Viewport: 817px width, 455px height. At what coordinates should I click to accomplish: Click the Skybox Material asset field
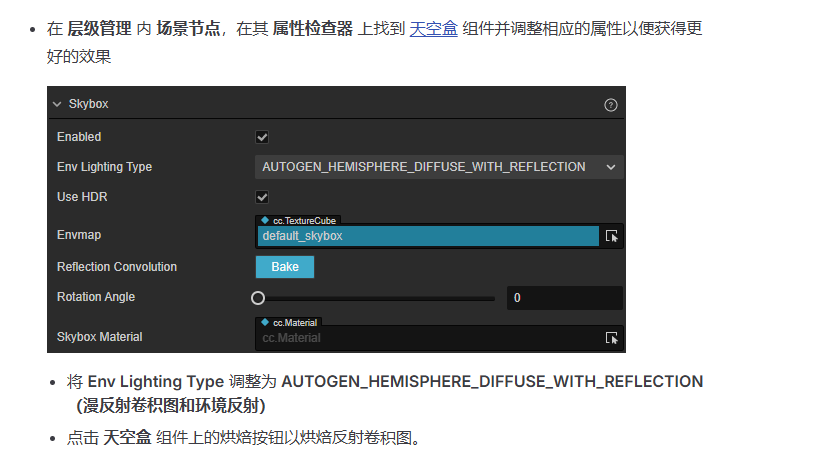tap(427, 338)
